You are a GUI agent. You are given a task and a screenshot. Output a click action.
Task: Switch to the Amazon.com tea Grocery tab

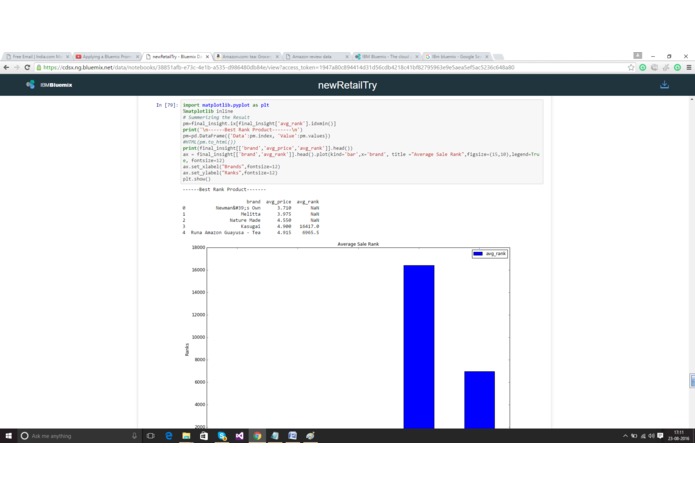point(246,57)
